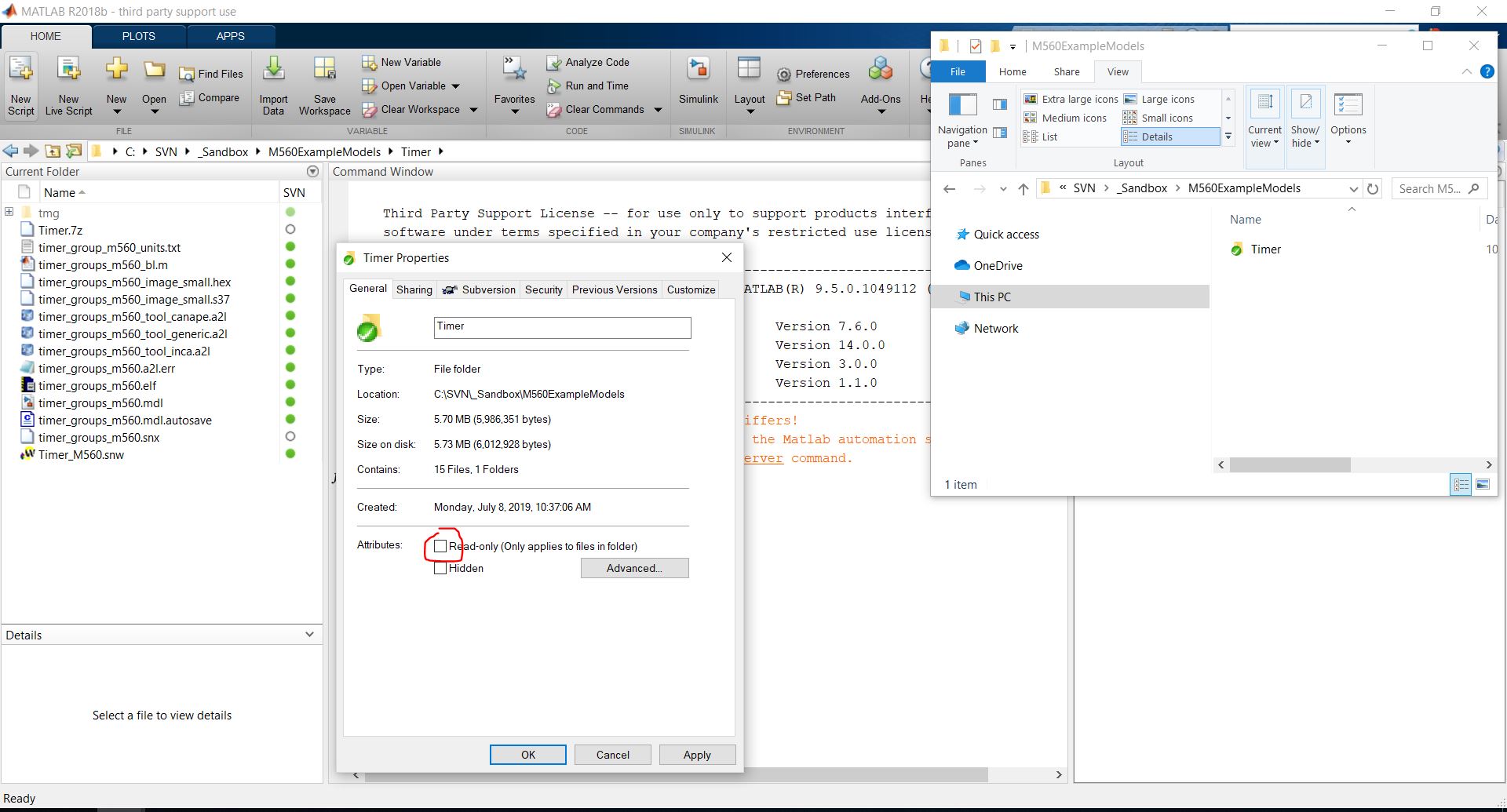
Task: Click Apply in Timer Properties
Action: point(697,755)
